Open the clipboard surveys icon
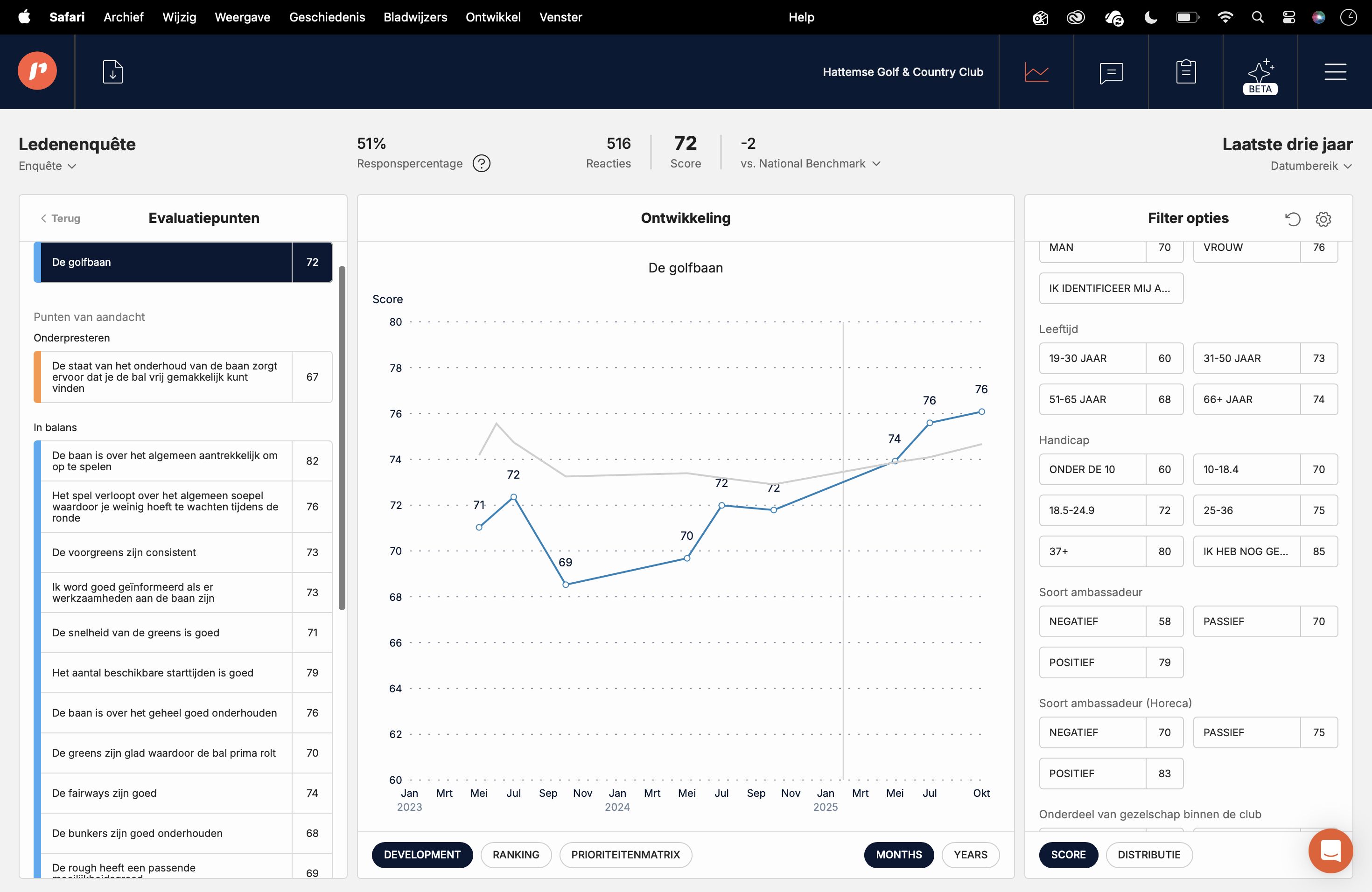The width and height of the screenshot is (1372, 892). (1185, 72)
